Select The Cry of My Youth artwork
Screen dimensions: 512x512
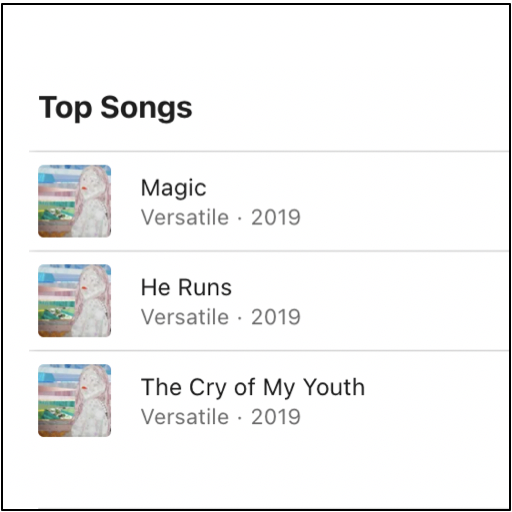pyautogui.click(x=75, y=400)
